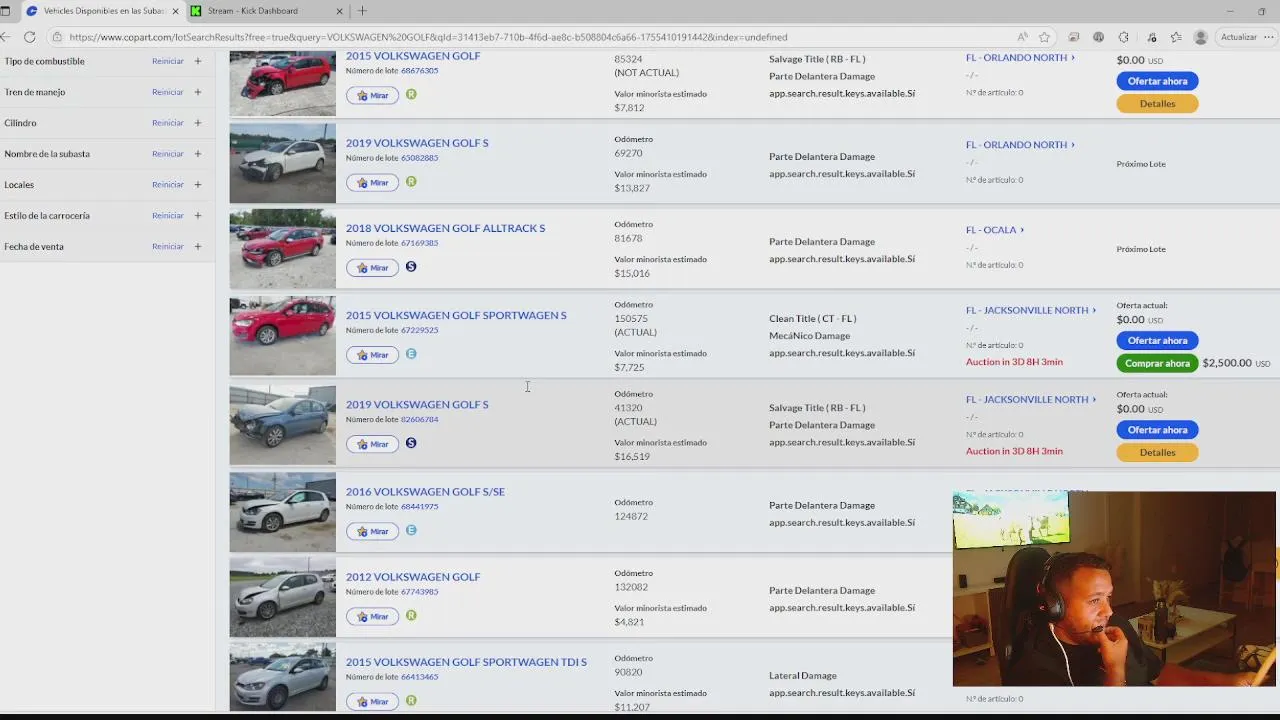Click the R badge on 2012 Volkswagen Golf
Image resolution: width=1280 pixels, height=720 pixels.
coord(411,616)
